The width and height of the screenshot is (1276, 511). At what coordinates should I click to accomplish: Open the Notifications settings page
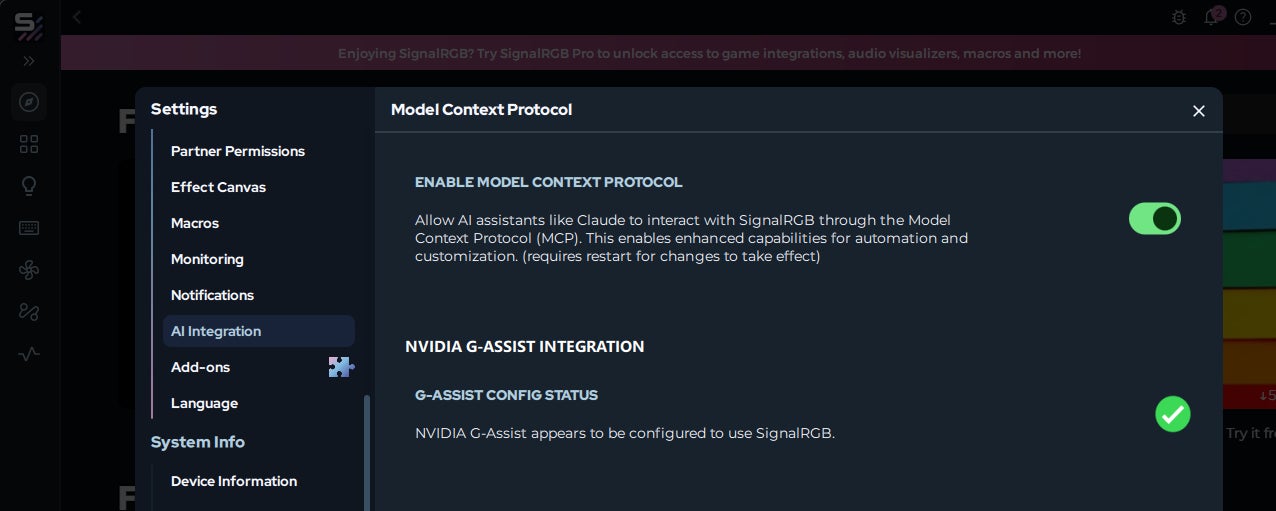click(x=212, y=295)
